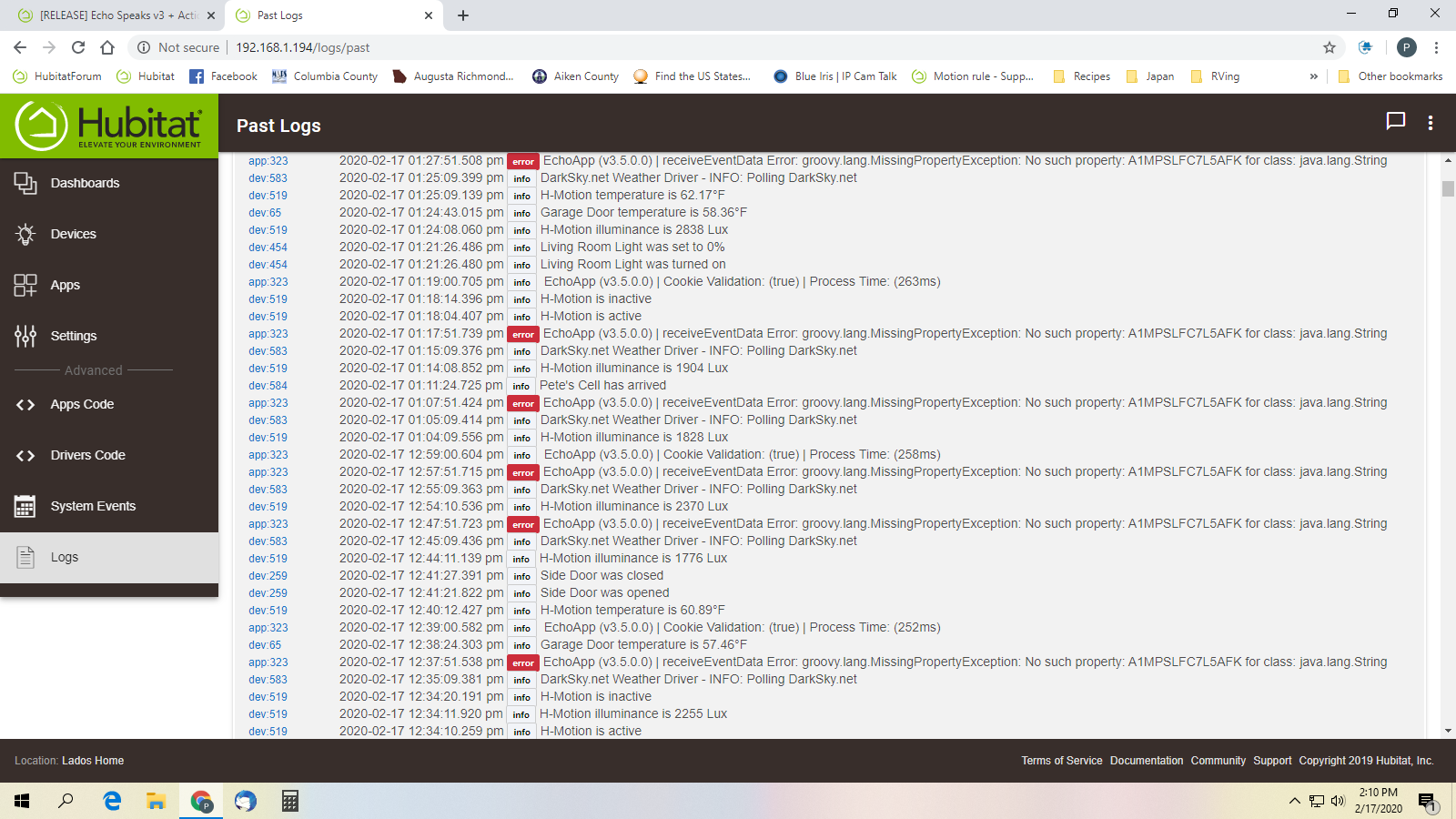Open a new browser tab
This screenshot has width=1456, height=819.
tap(463, 15)
